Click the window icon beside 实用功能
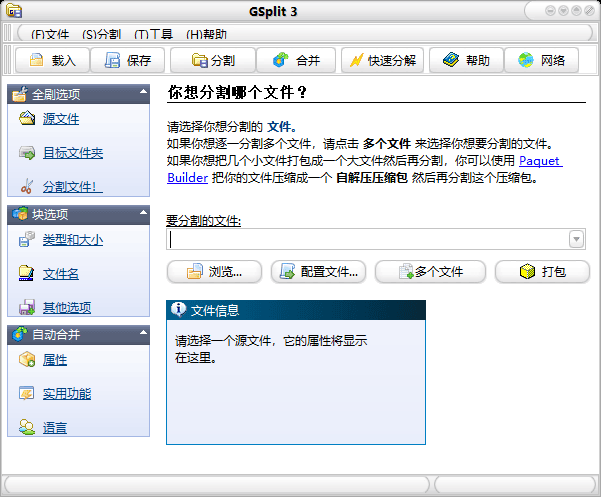The width and height of the screenshot is (601, 497). point(26,393)
